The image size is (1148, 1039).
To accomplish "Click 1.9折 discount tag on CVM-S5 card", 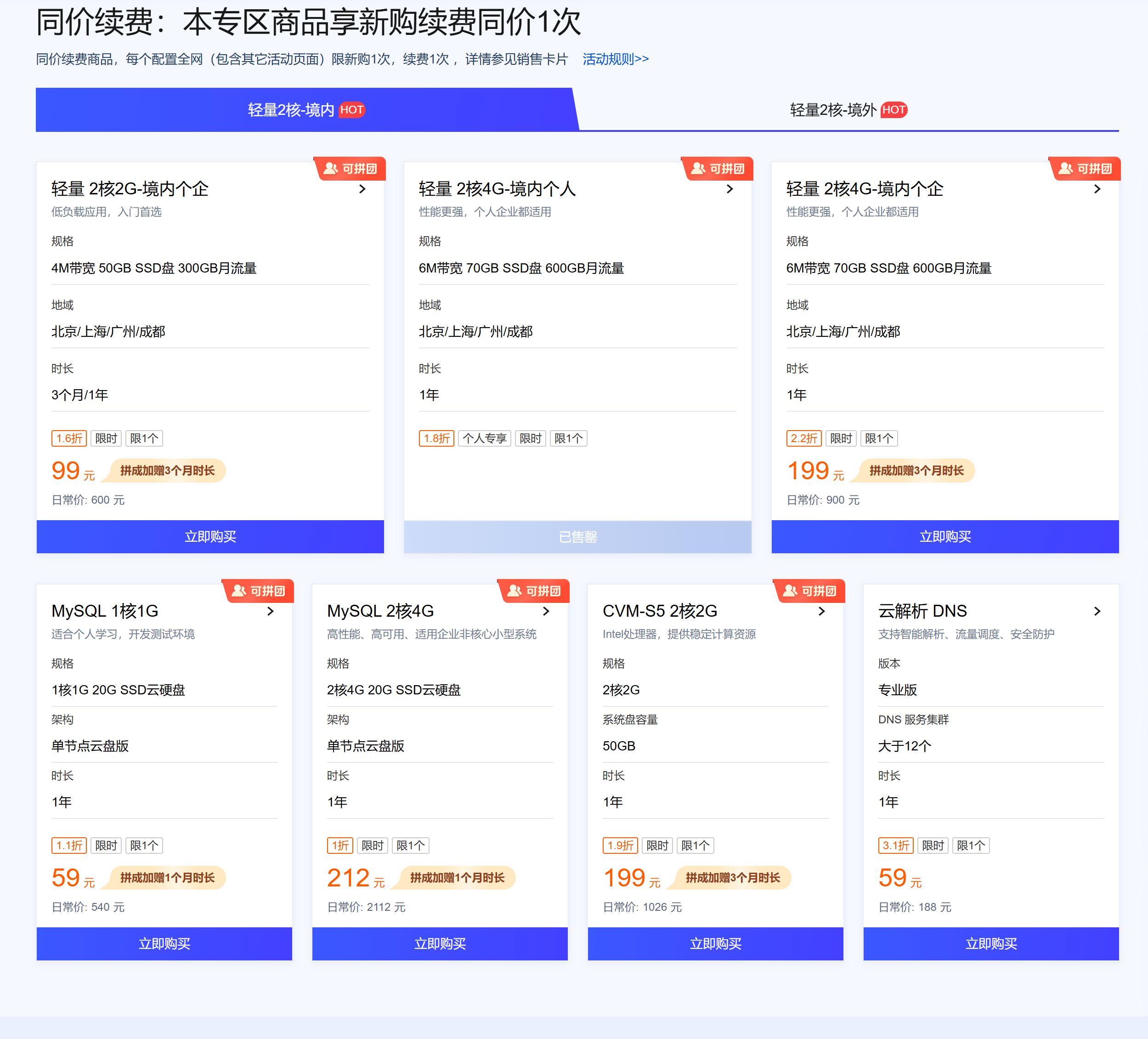I will tap(620, 846).
